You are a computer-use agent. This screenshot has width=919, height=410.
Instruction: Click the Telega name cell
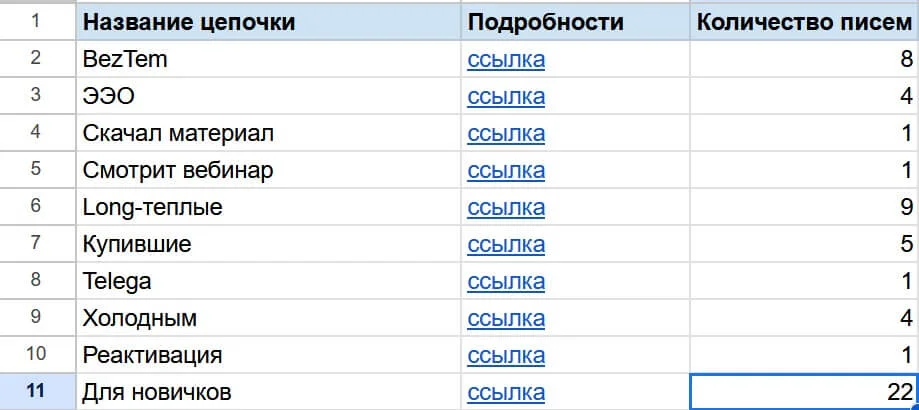(268, 281)
